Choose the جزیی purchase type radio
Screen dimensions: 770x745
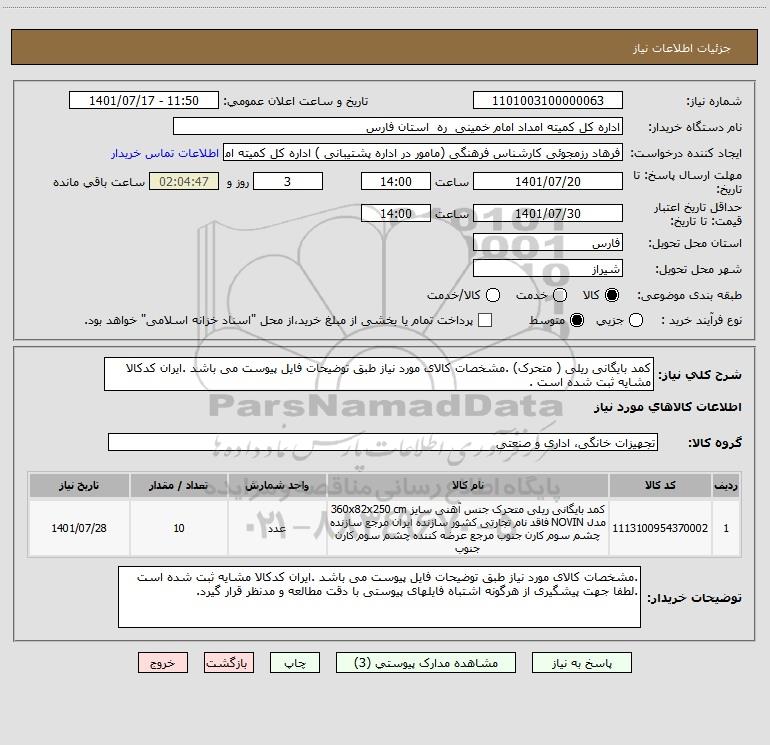click(x=636, y=320)
